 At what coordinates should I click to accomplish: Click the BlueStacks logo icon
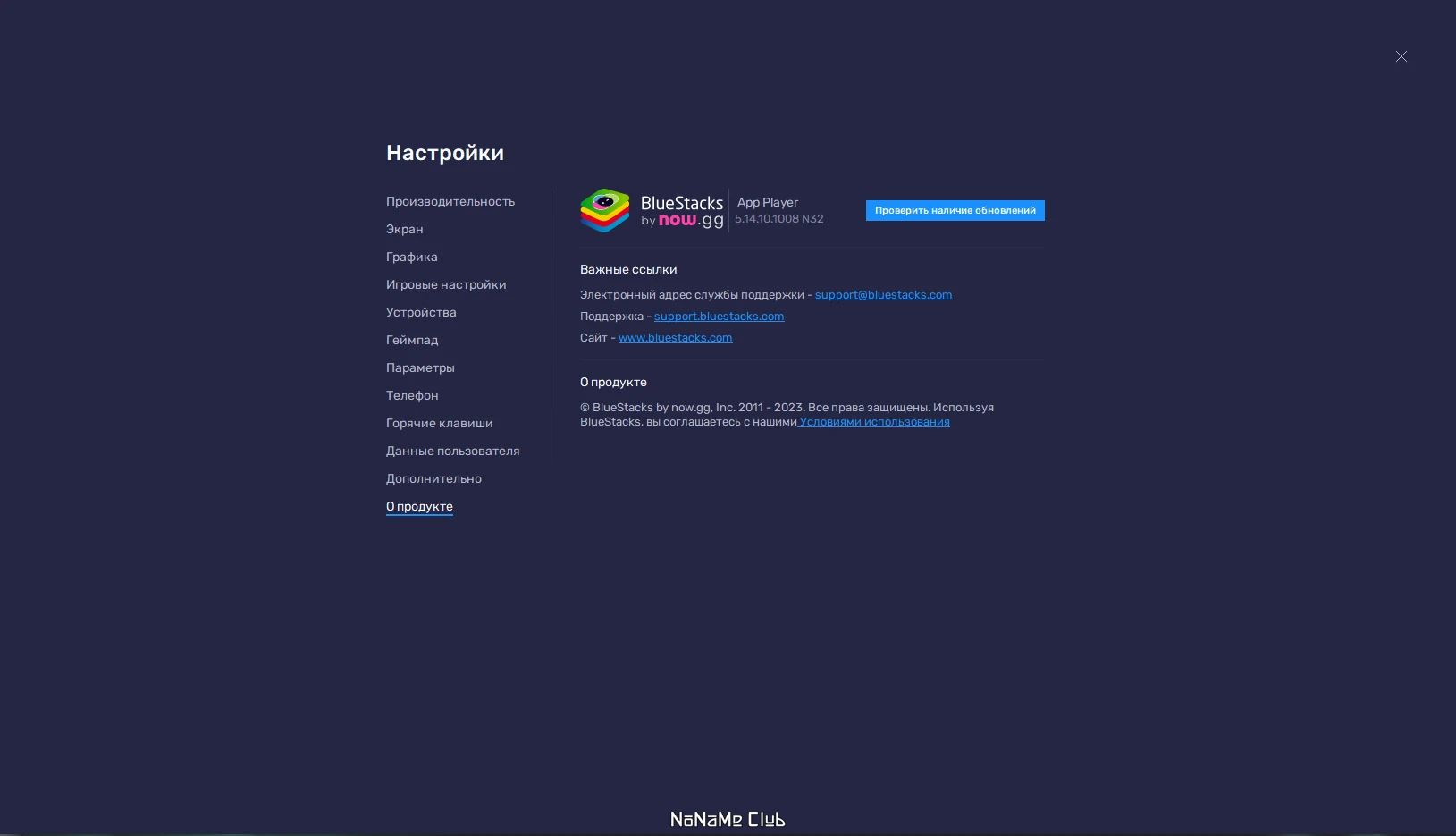pyautogui.click(x=605, y=210)
